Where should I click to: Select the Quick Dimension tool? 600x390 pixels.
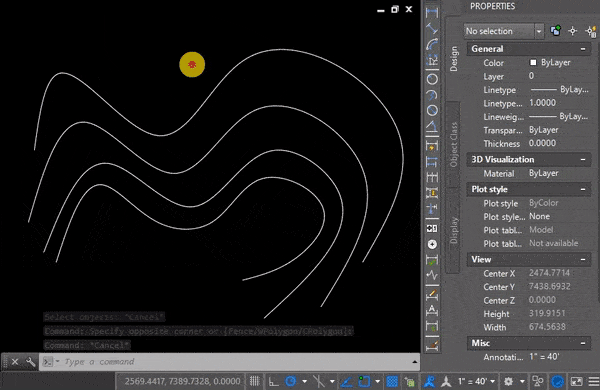pyautogui.click(x=432, y=145)
